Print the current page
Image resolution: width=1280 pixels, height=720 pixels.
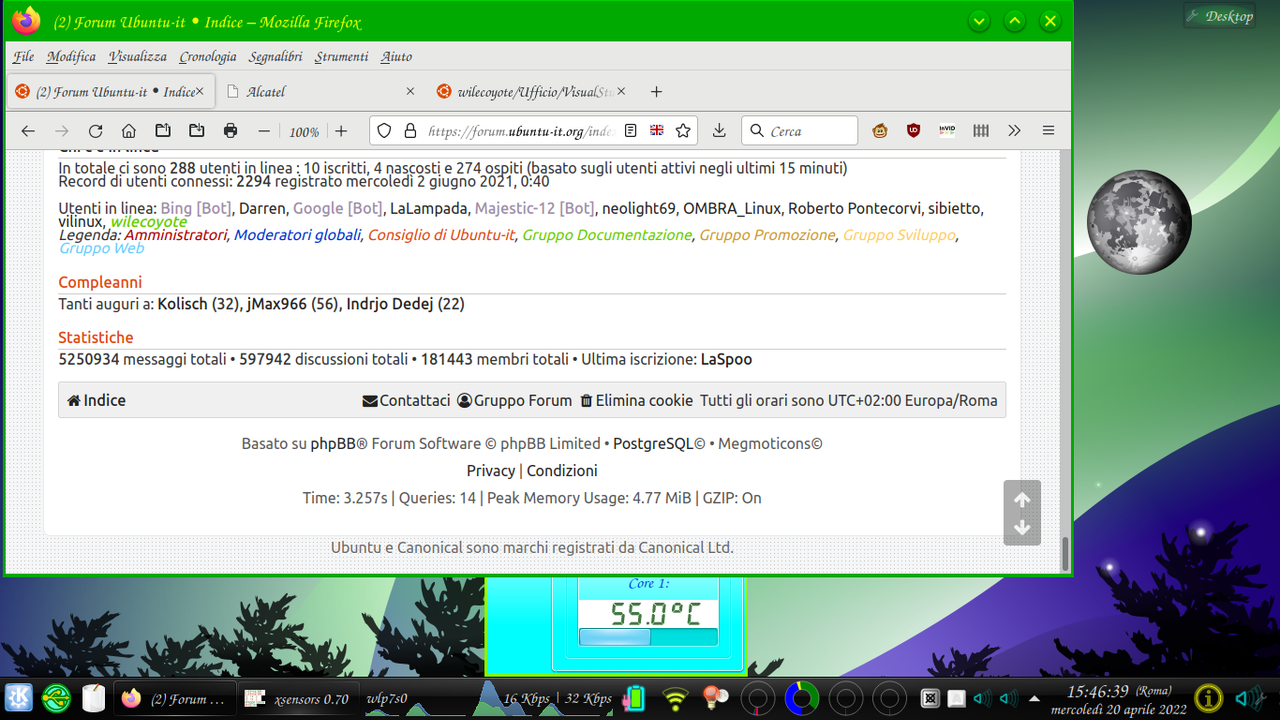(231, 131)
